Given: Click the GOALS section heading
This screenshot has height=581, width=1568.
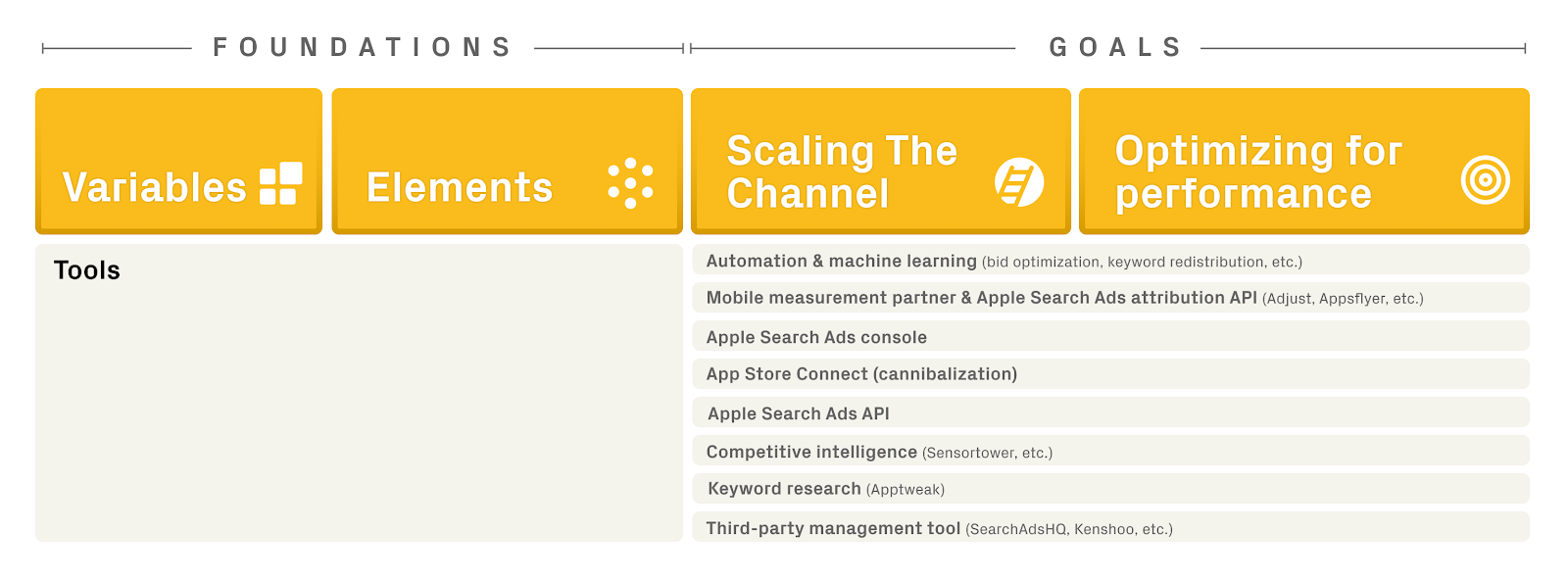Looking at the screenshot, I should (1116, 47).
